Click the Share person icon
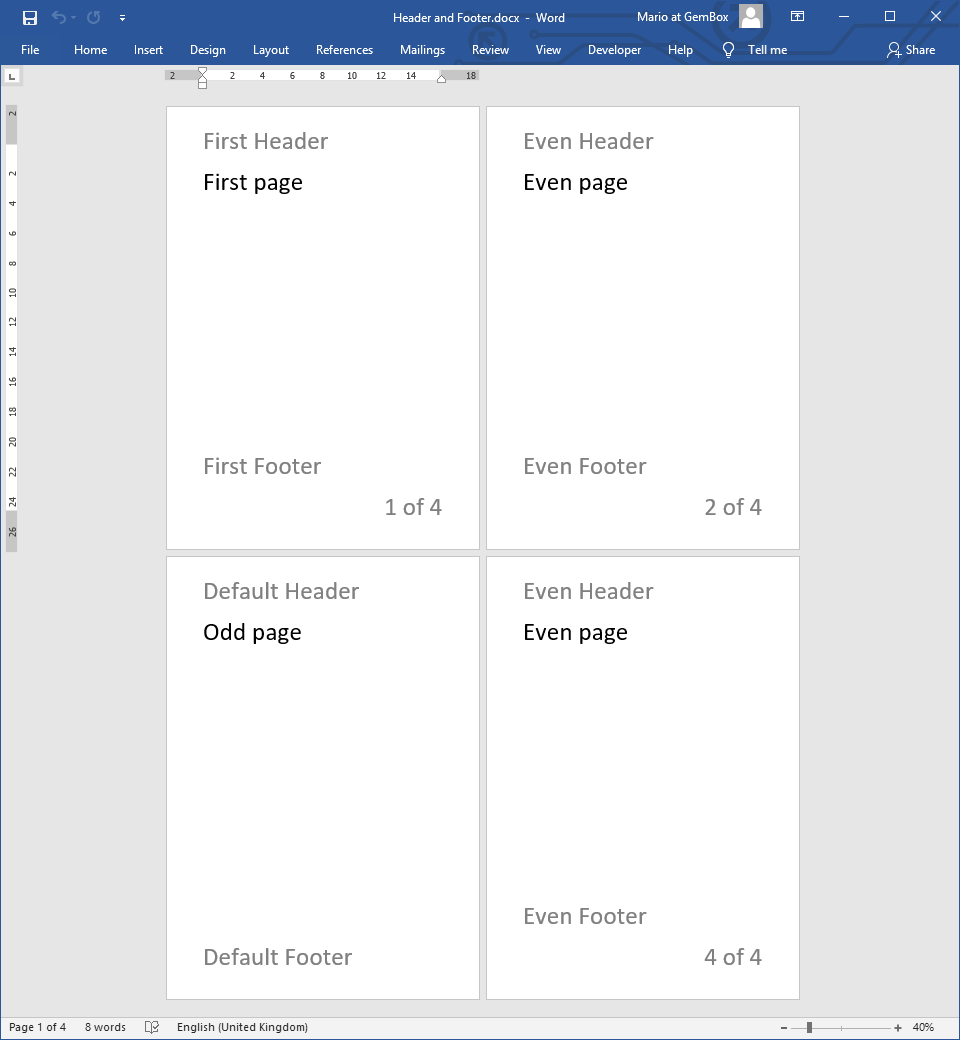This screenshot has height=1040, width=960. [x=893, y=50]
